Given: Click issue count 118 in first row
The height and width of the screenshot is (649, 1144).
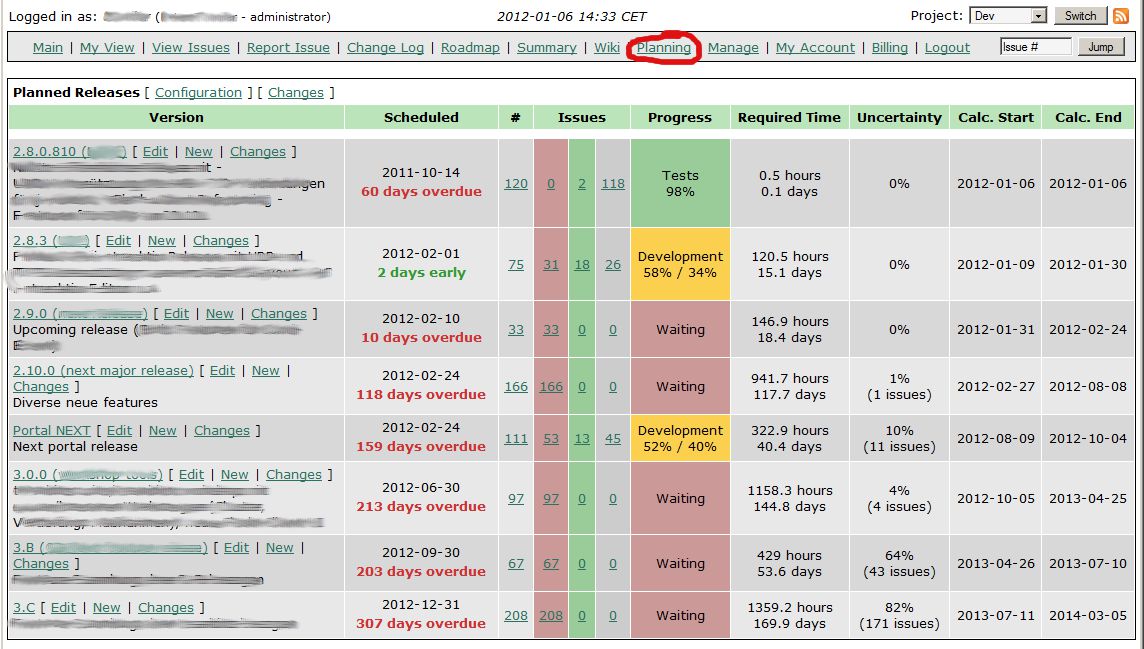Looking at the screenshot, I should click(612, 183).
